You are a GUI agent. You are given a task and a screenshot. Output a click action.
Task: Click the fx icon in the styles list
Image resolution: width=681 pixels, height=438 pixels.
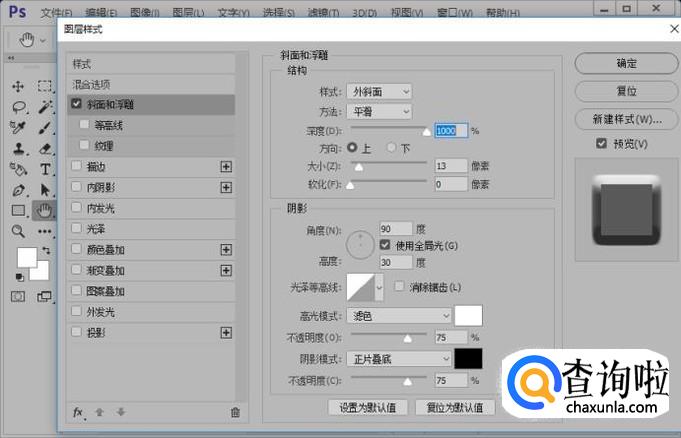[x=78, y=411]
